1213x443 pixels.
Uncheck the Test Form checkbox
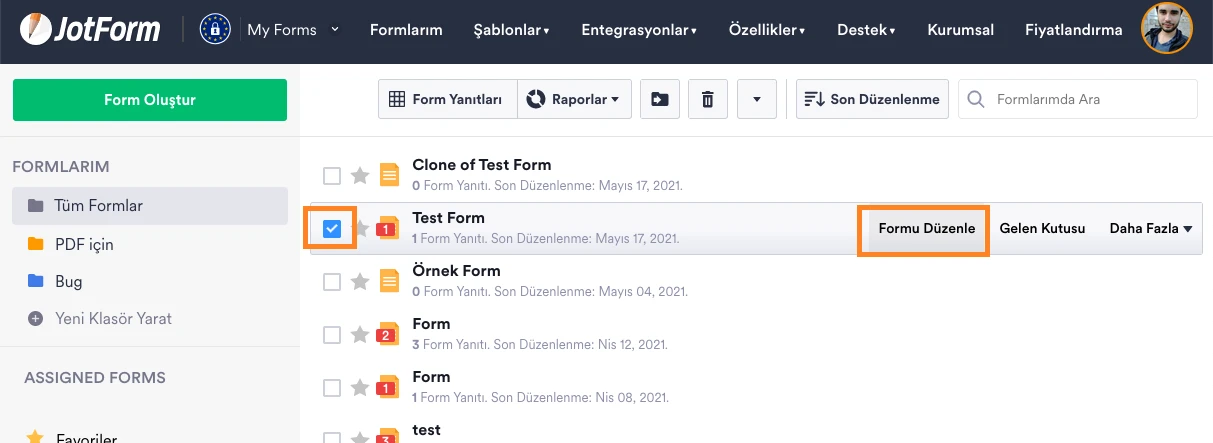click(x=332, y=229)
